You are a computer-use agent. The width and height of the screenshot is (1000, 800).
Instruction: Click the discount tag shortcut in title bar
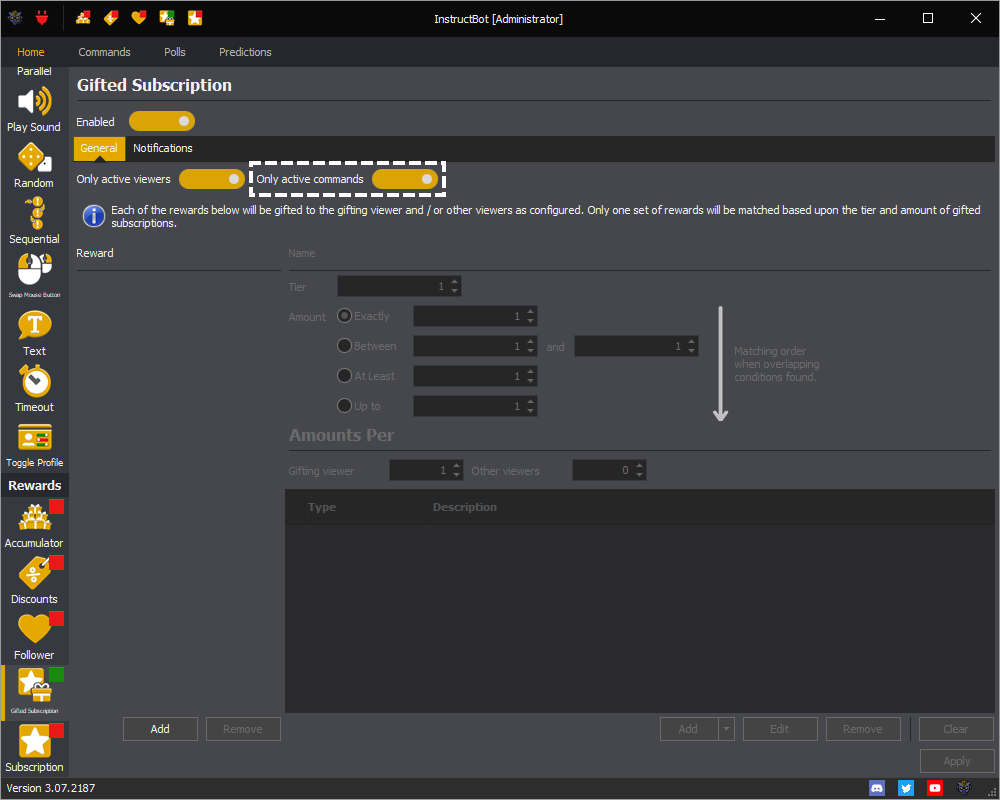click(111, 18)
